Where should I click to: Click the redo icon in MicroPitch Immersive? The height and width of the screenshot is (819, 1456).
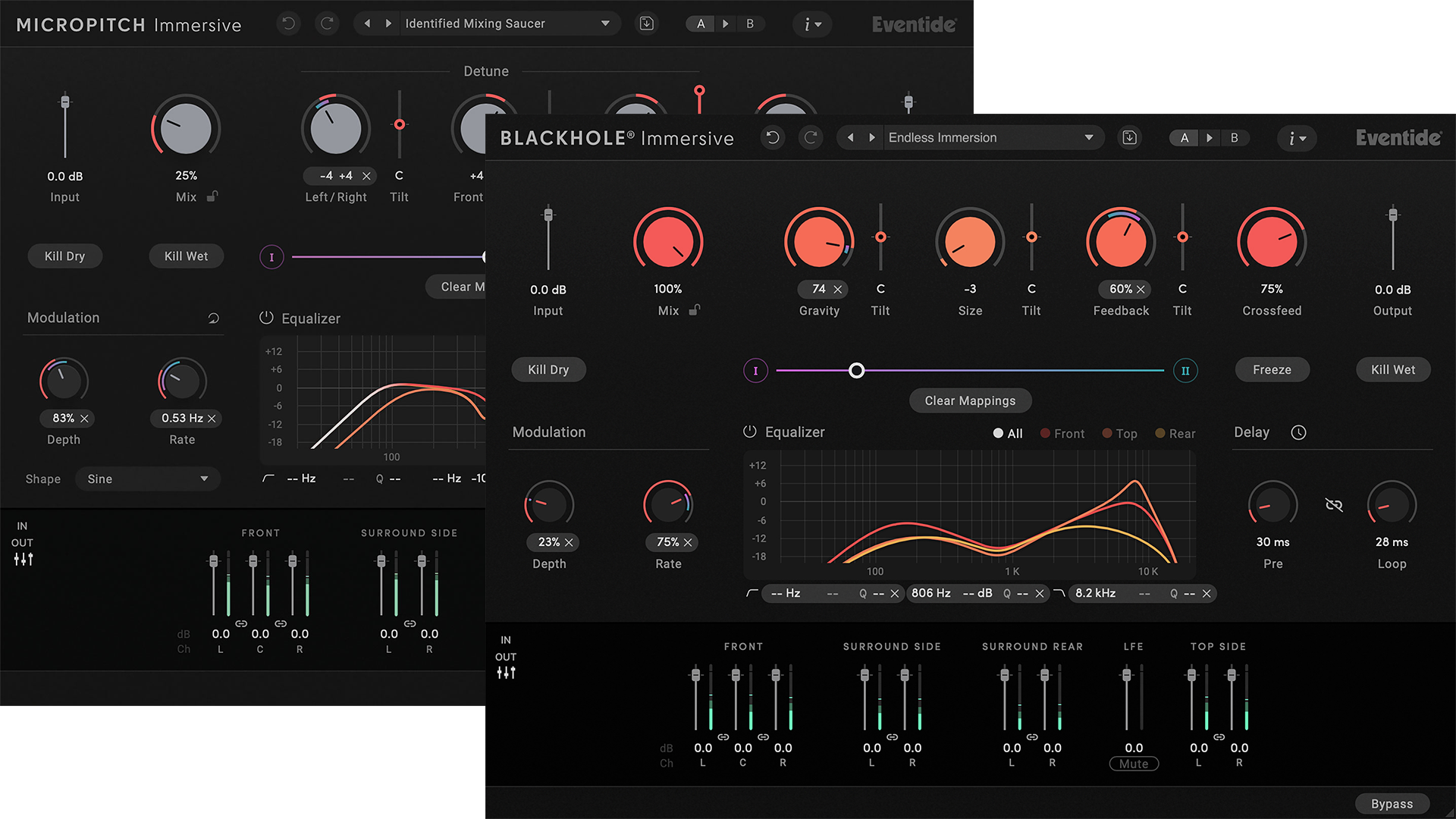tap(327, 24)
